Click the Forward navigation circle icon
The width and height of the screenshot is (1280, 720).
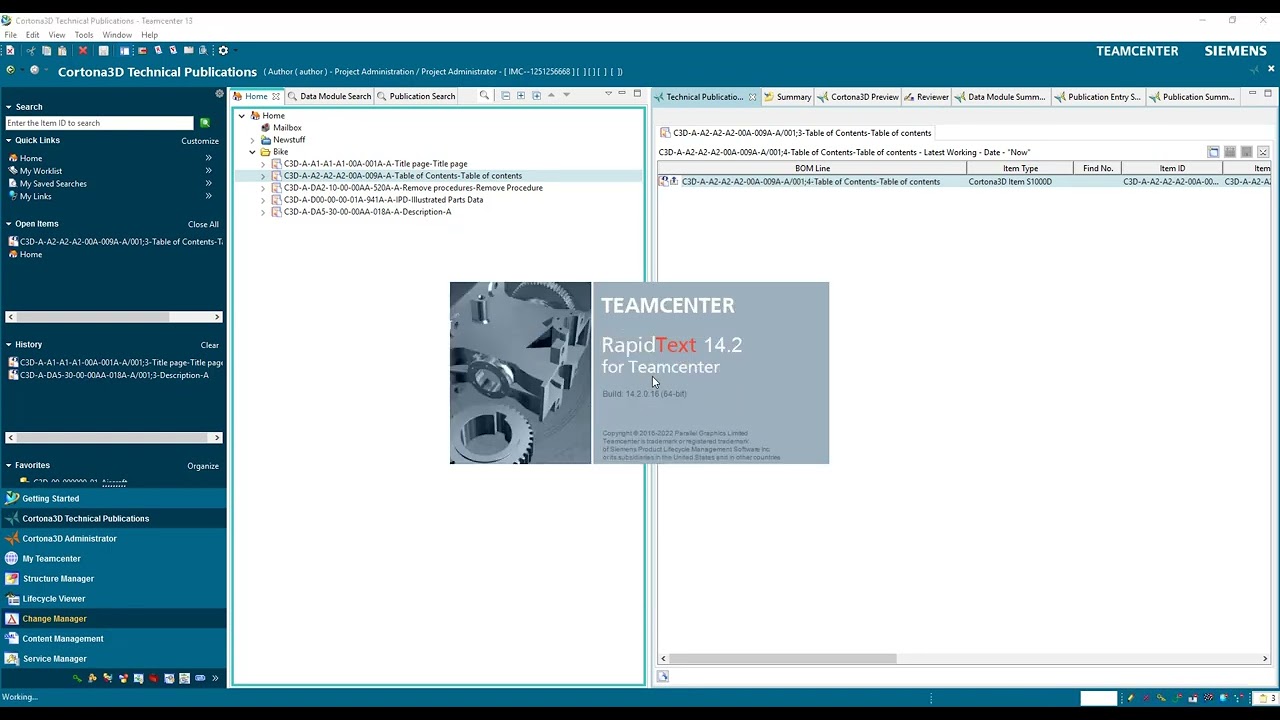click(34, 70)
